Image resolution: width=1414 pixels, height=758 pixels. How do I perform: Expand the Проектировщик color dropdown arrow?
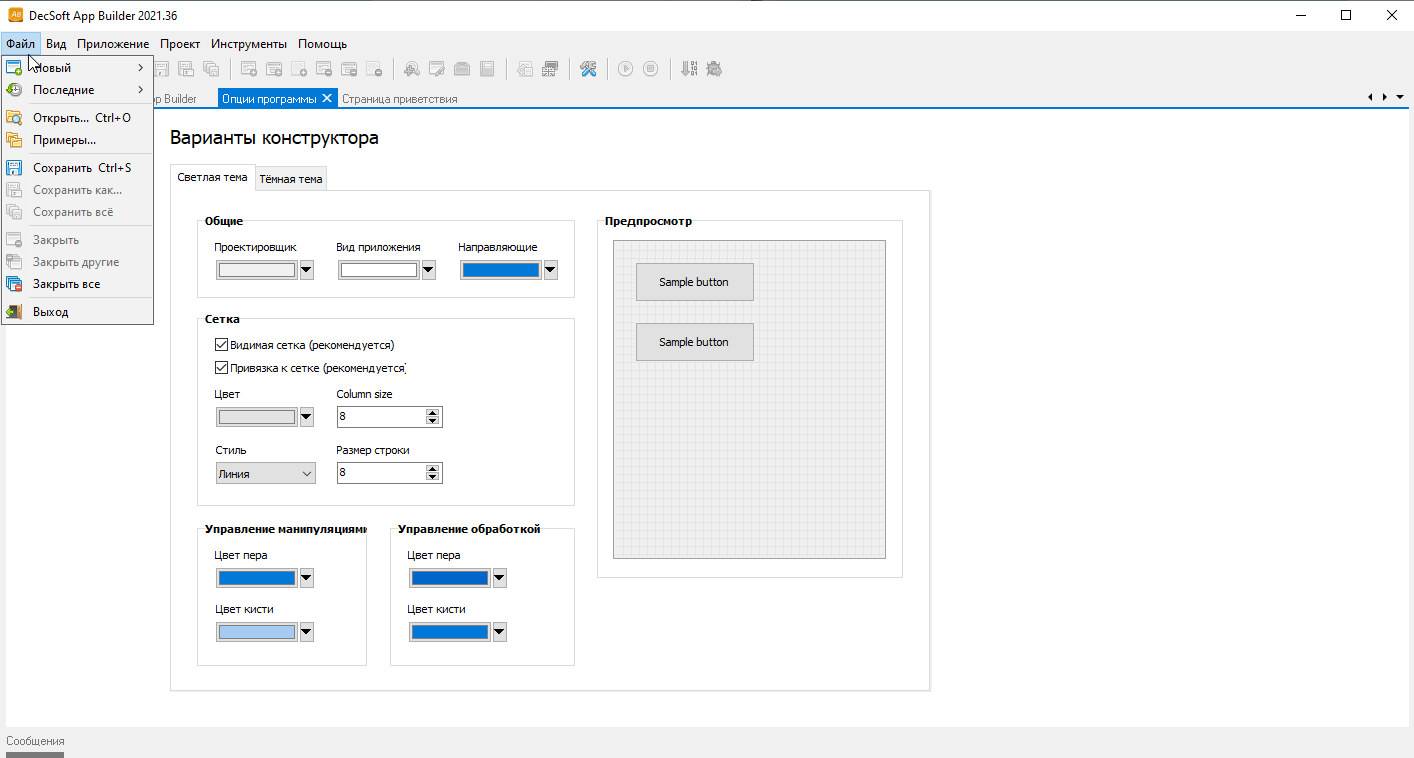click(306, 270)
